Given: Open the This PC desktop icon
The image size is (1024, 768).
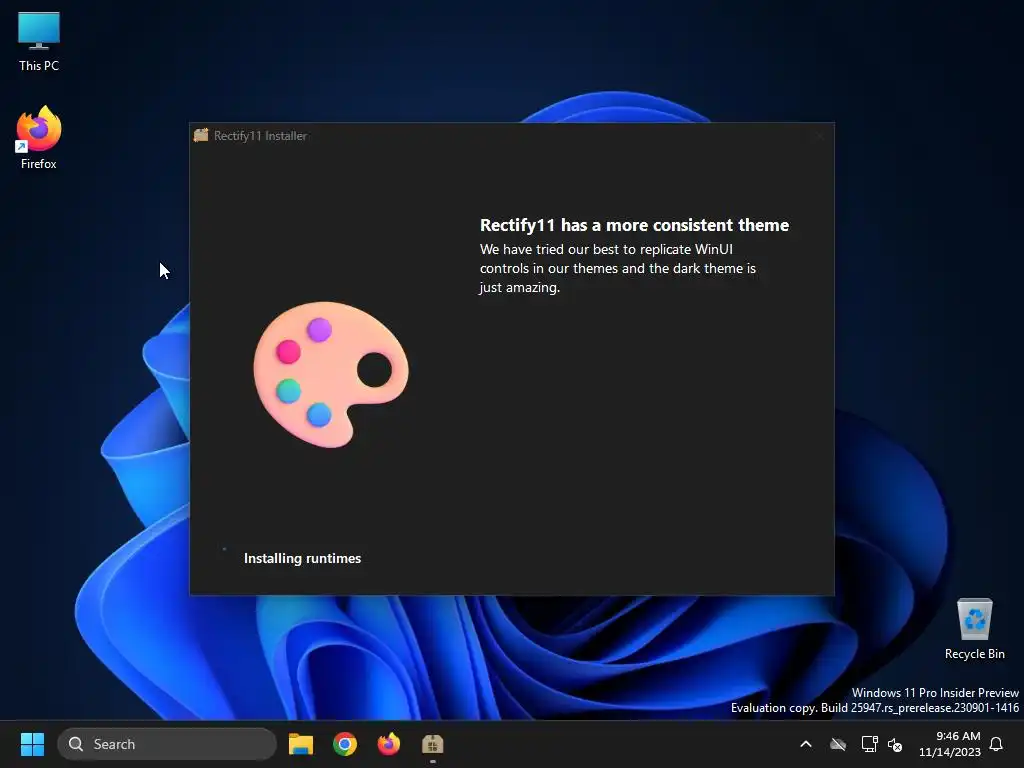Looking at the screenshot, I should pyautogui.click(x=39, y=42).
